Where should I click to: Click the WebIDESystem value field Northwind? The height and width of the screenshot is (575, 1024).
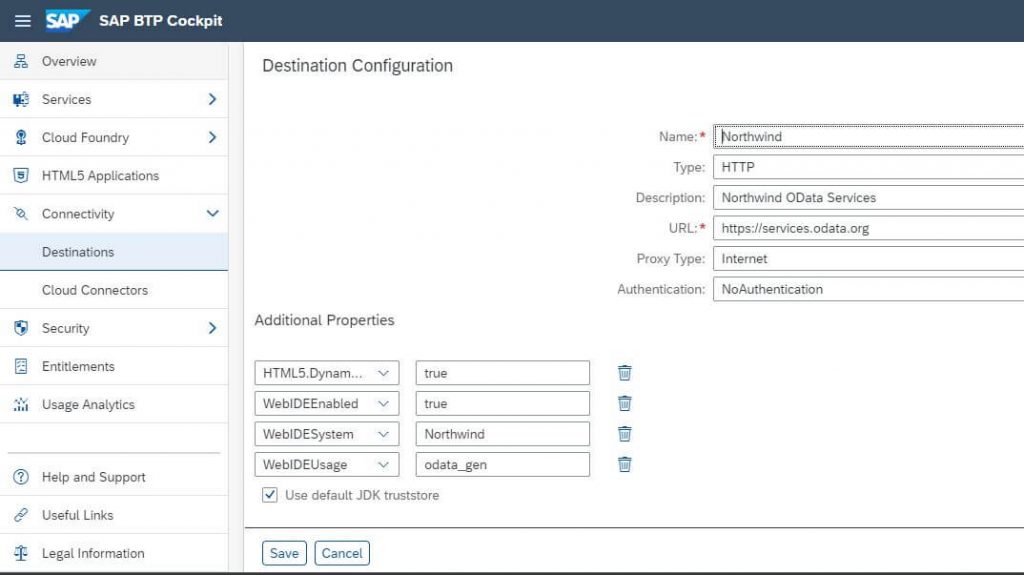pos(503,435)
